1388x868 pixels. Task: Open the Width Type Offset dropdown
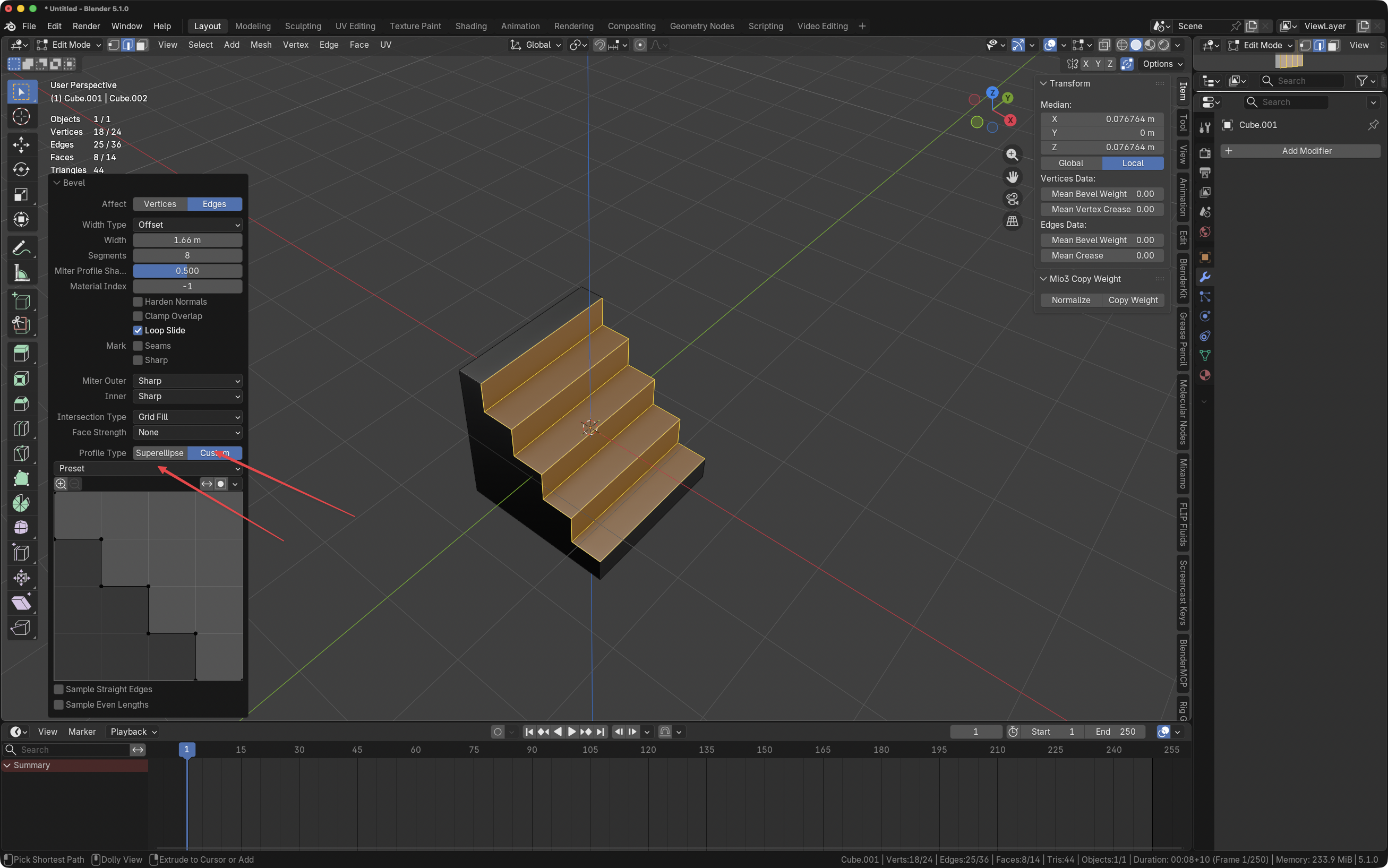click(x=188, y=225)
